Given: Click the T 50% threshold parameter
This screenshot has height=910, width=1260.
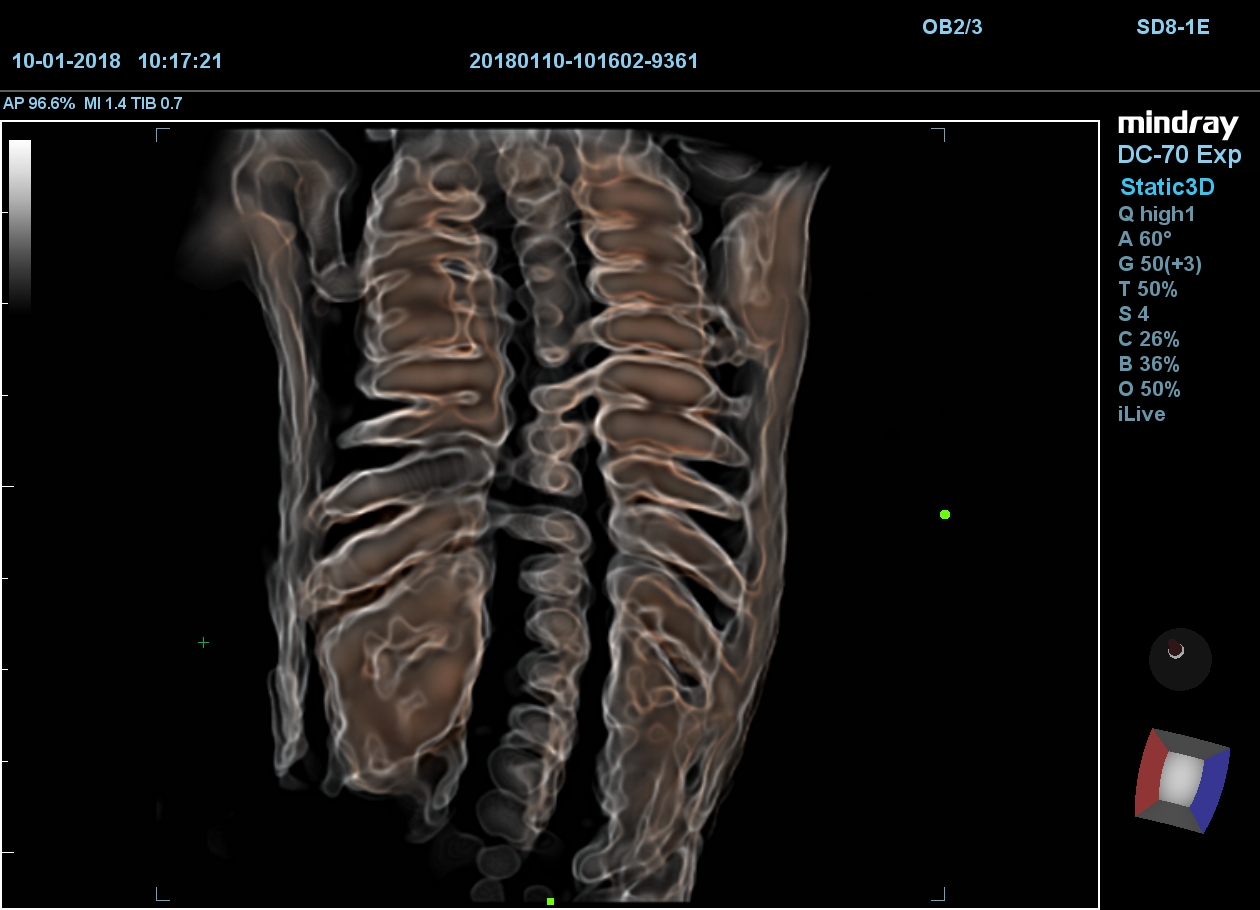Looking at the screenshot, I should [1147, 289].
